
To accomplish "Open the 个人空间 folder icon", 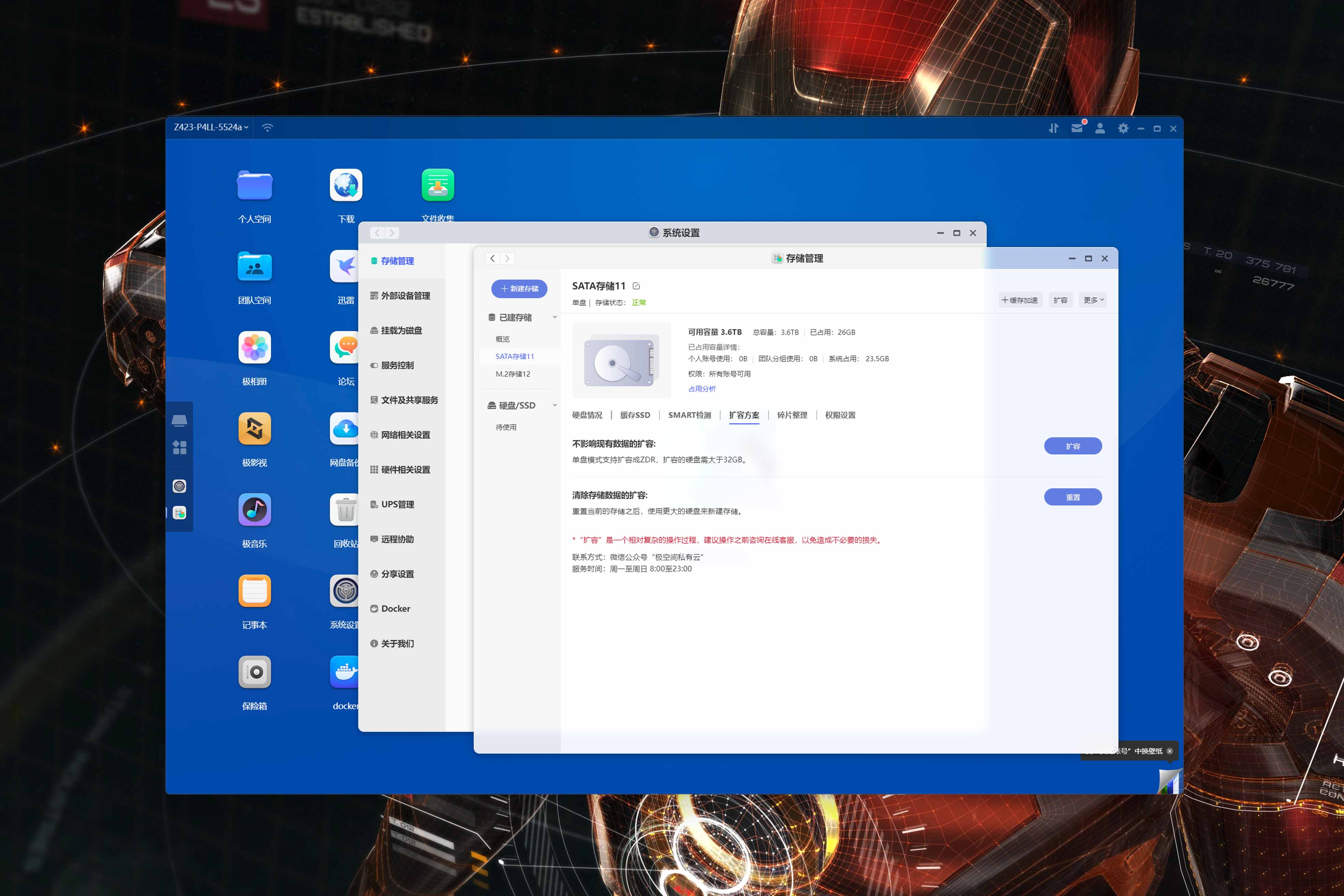I will click(x=254, y=185).
